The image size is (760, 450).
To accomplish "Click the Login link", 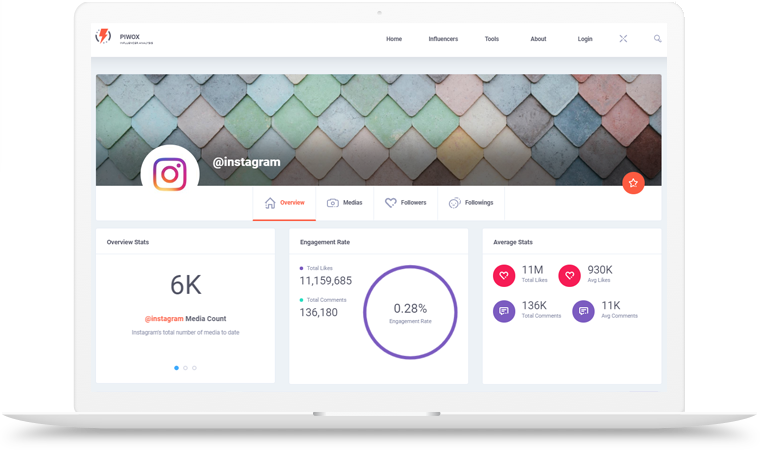I will 585,39.
